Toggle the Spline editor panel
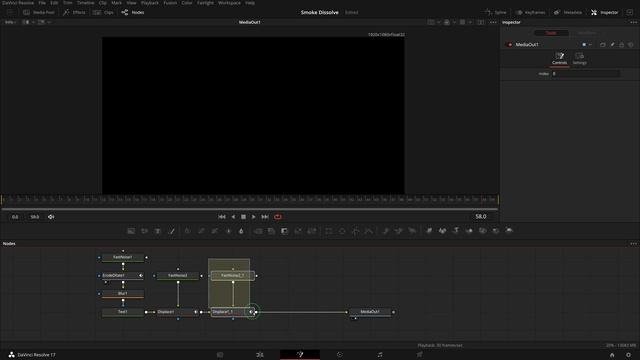Viewport: 640px width, 360px height. [x=496, y=12]
